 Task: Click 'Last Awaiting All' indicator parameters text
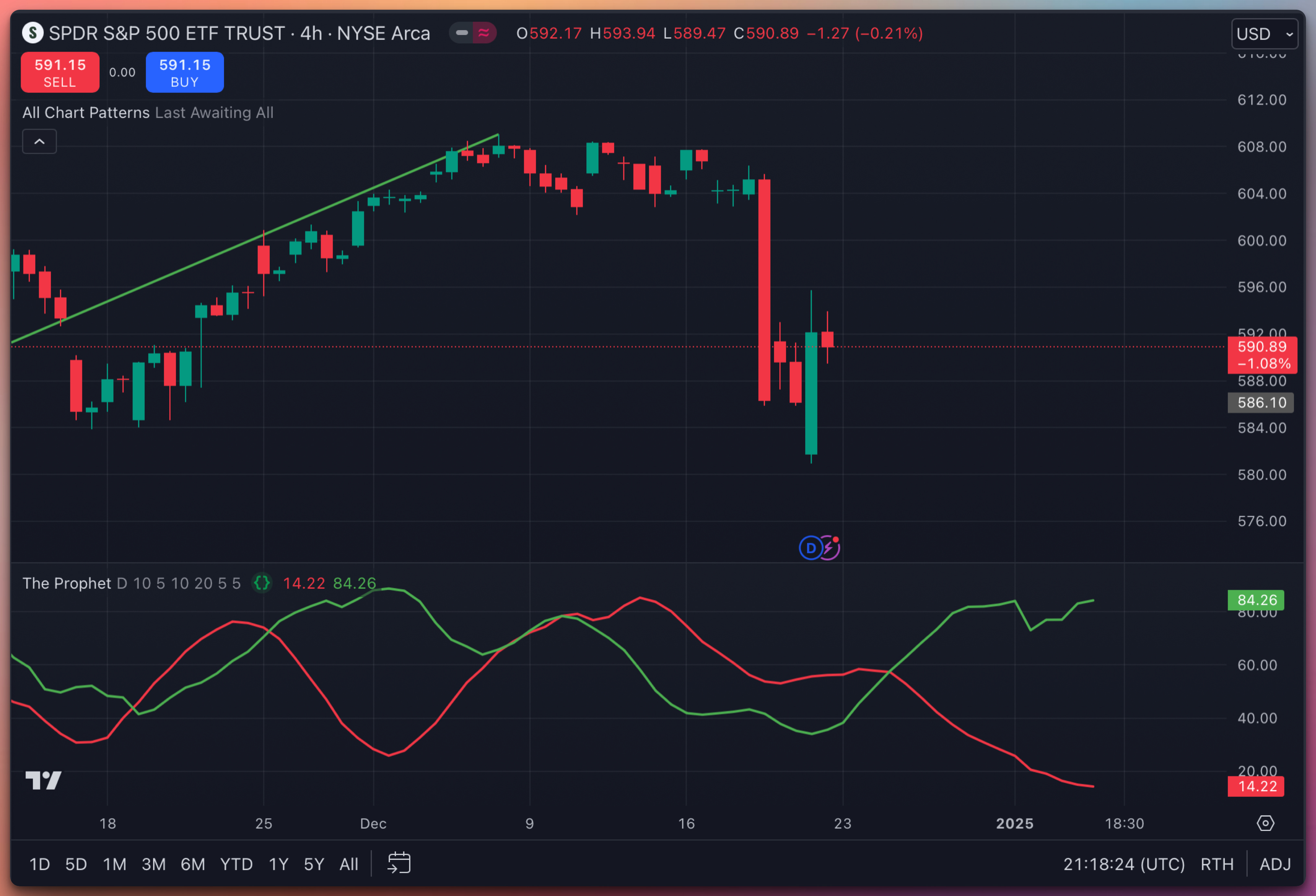214,113
